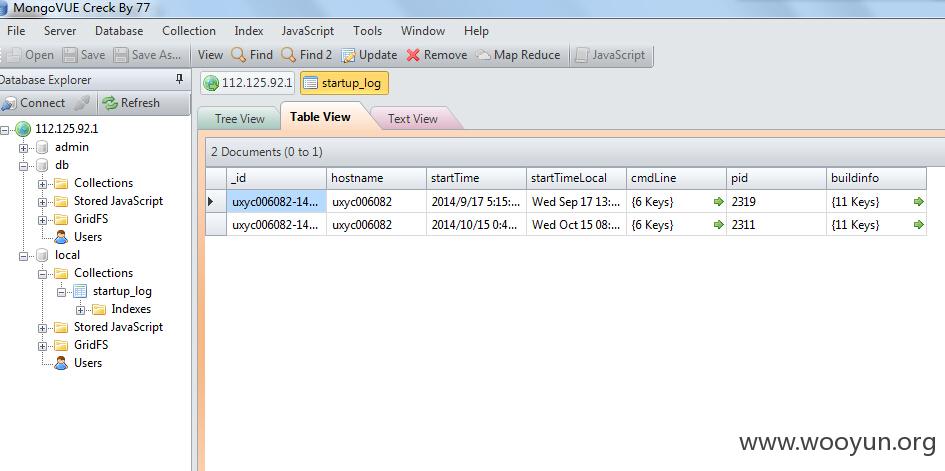Expand the Indexes folder node

pyautogui.click(x=80, y=310)
